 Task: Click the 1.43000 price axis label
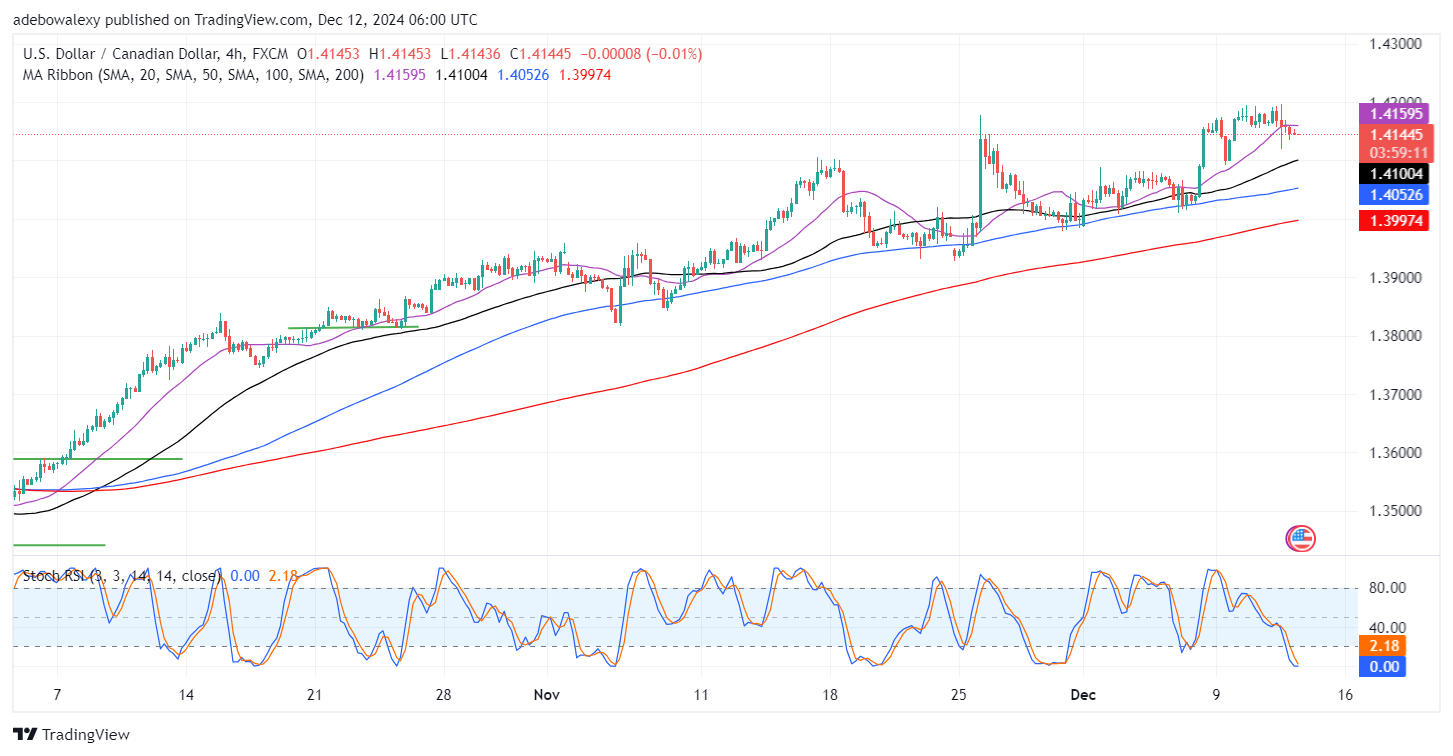[x=1396, y=44]
